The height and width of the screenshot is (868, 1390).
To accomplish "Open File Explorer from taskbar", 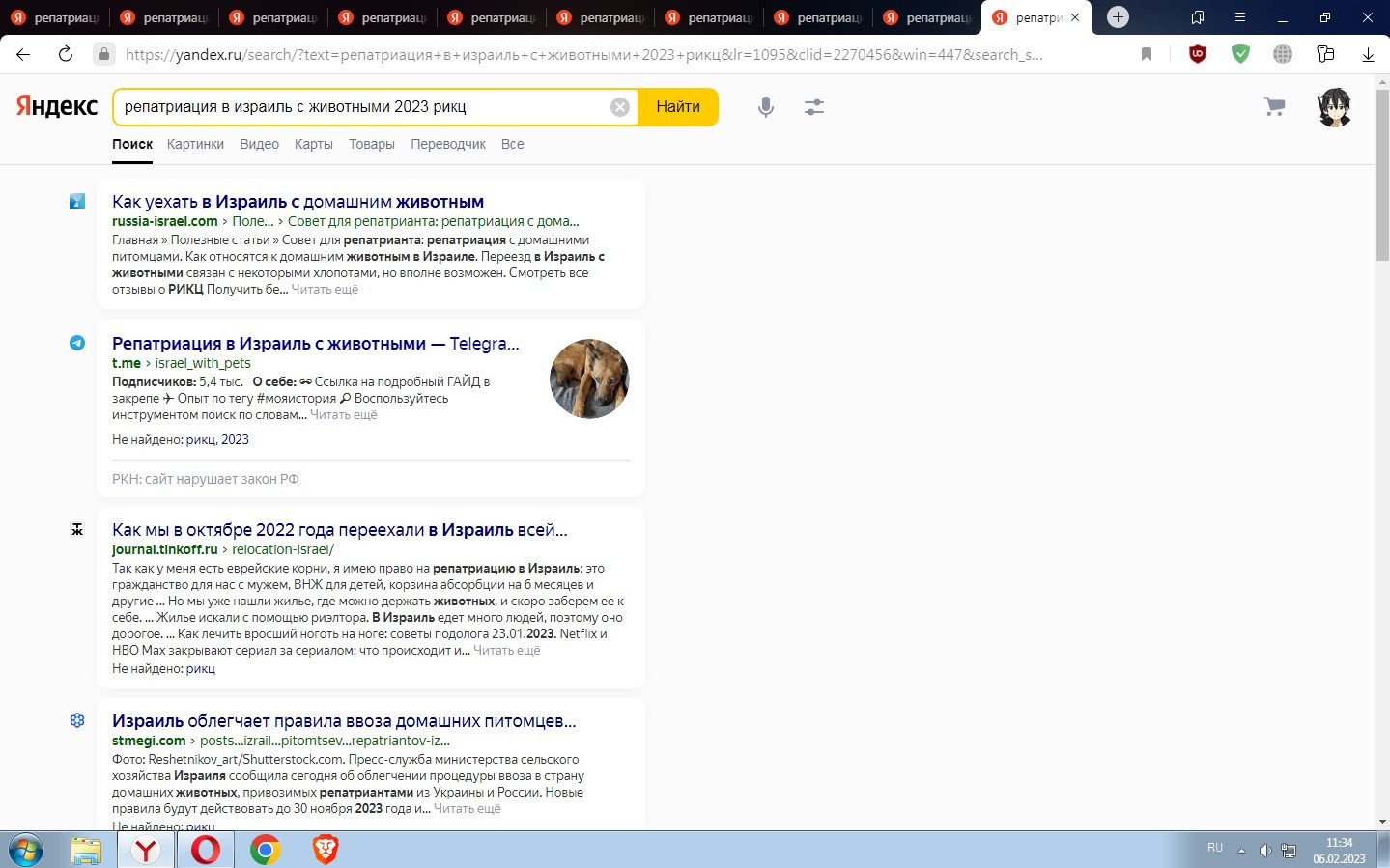I will [86, 850].
